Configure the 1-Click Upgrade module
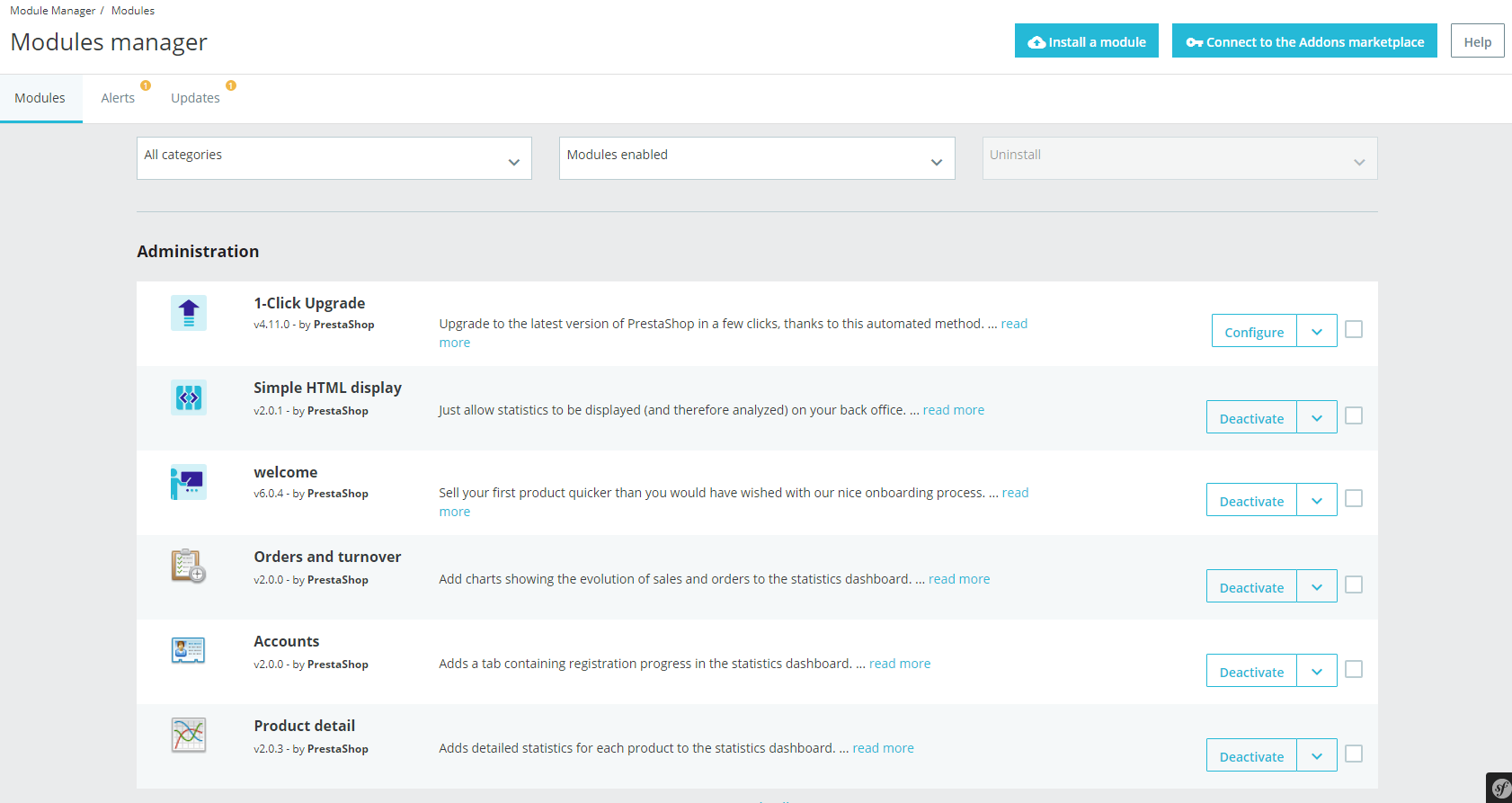 coord(1254,331)
